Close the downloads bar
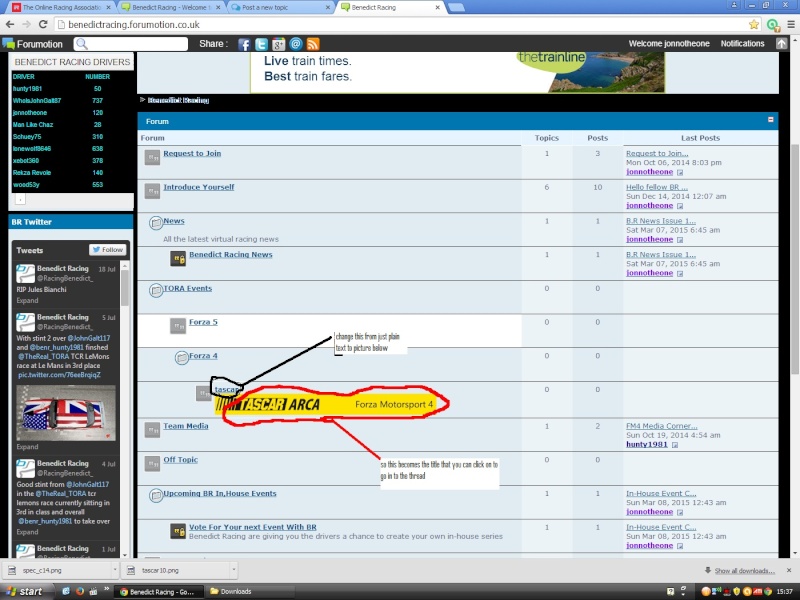This screenshot has width=800, height=600. 789,570
